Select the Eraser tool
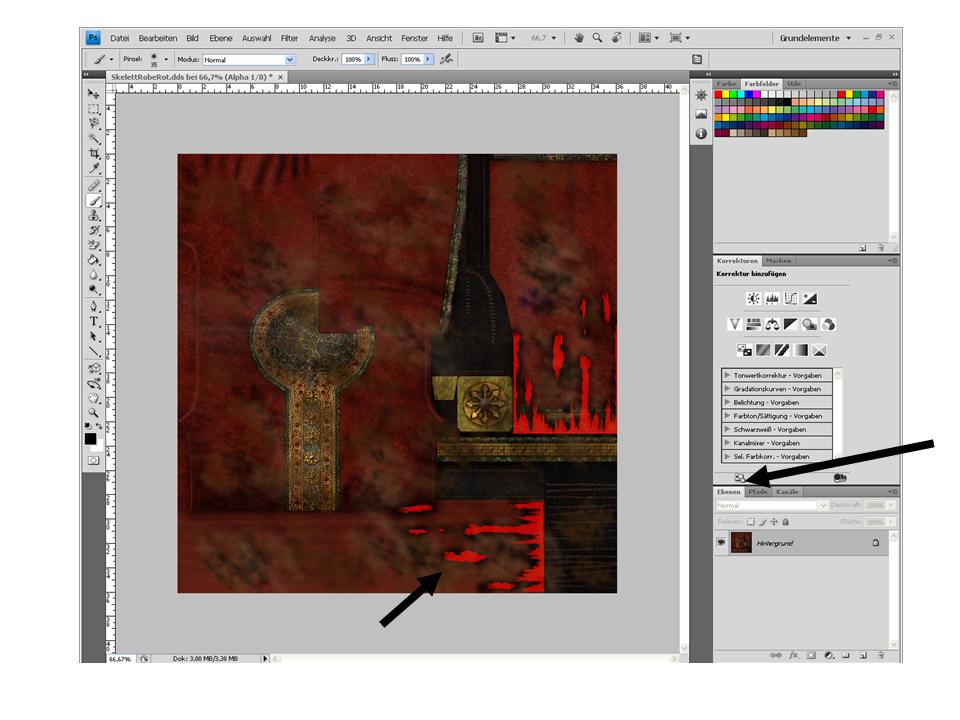This screenshot has width=960, height=720. click(x=93, y=245)
